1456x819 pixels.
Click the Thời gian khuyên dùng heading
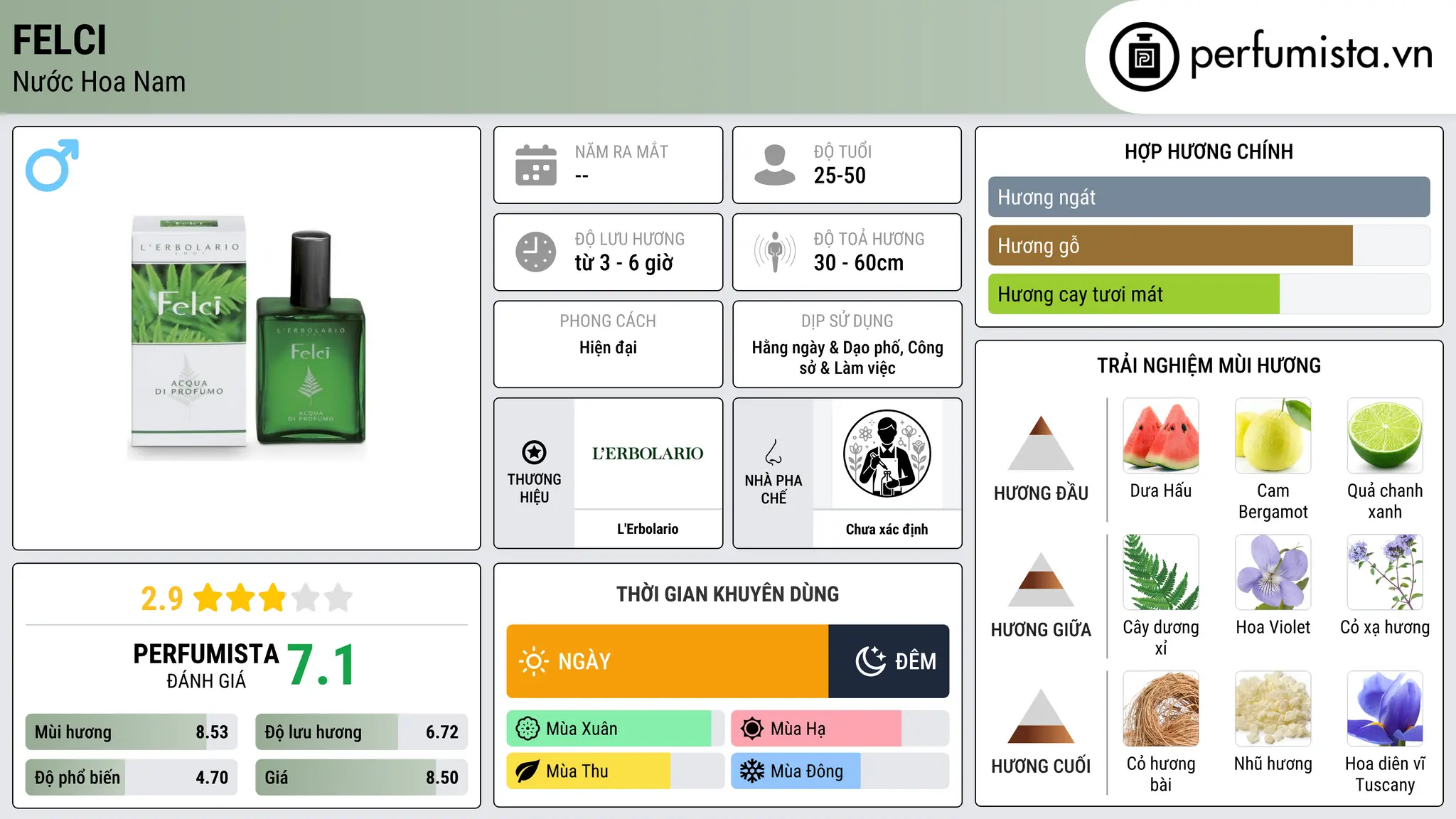[727, 594]
